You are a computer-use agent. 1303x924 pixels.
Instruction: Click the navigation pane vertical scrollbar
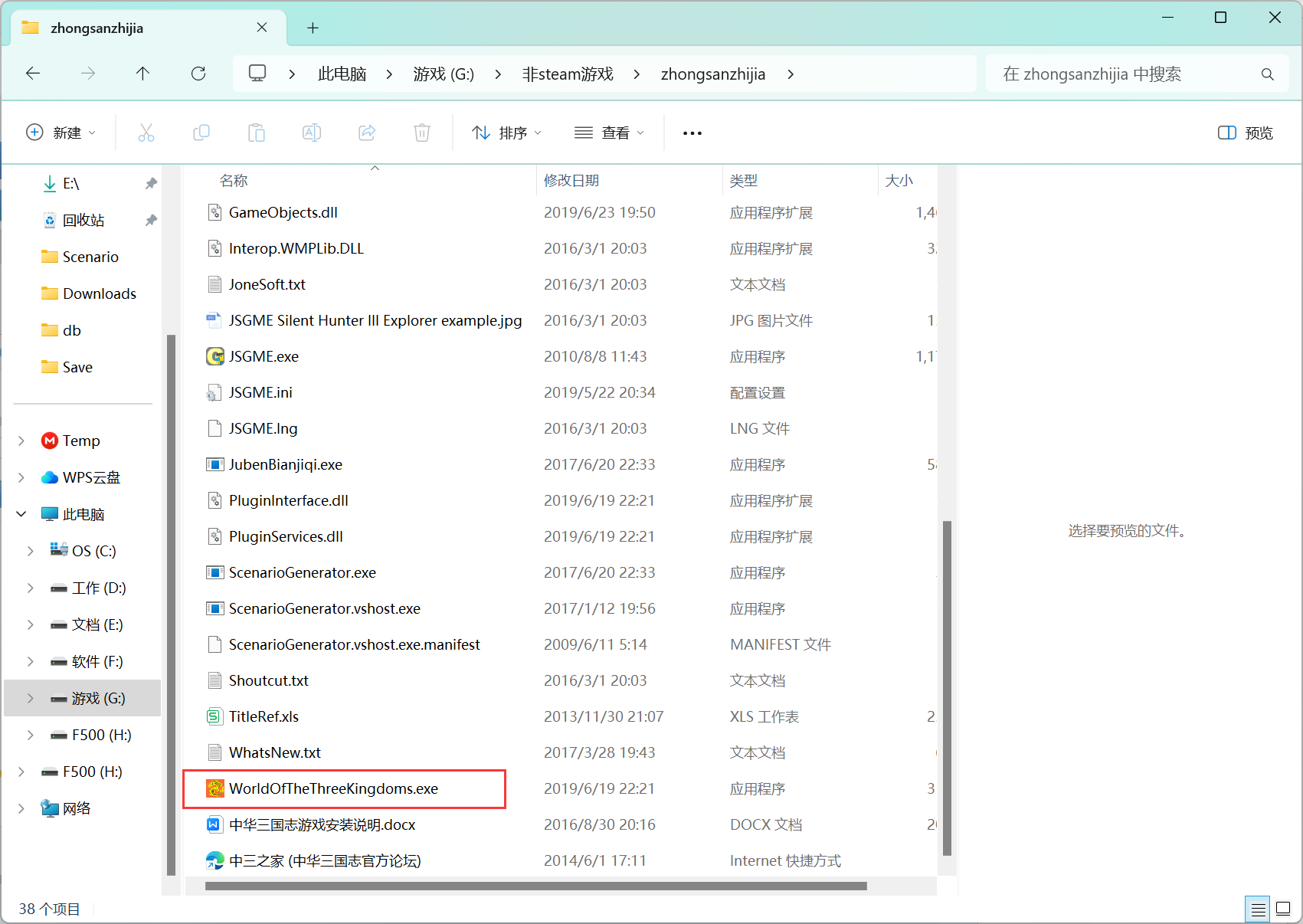[171, 605]
